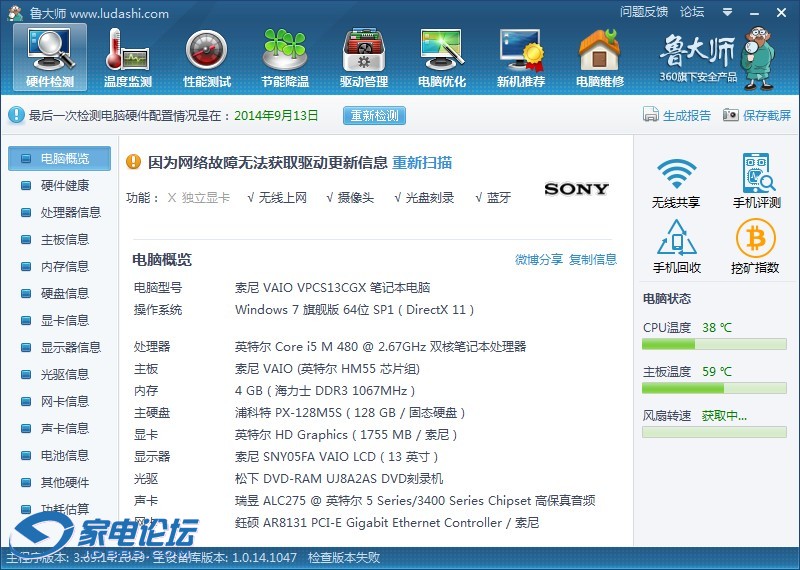Switch to 硬盘信息 in the sidebar

[x=64, y=293]
